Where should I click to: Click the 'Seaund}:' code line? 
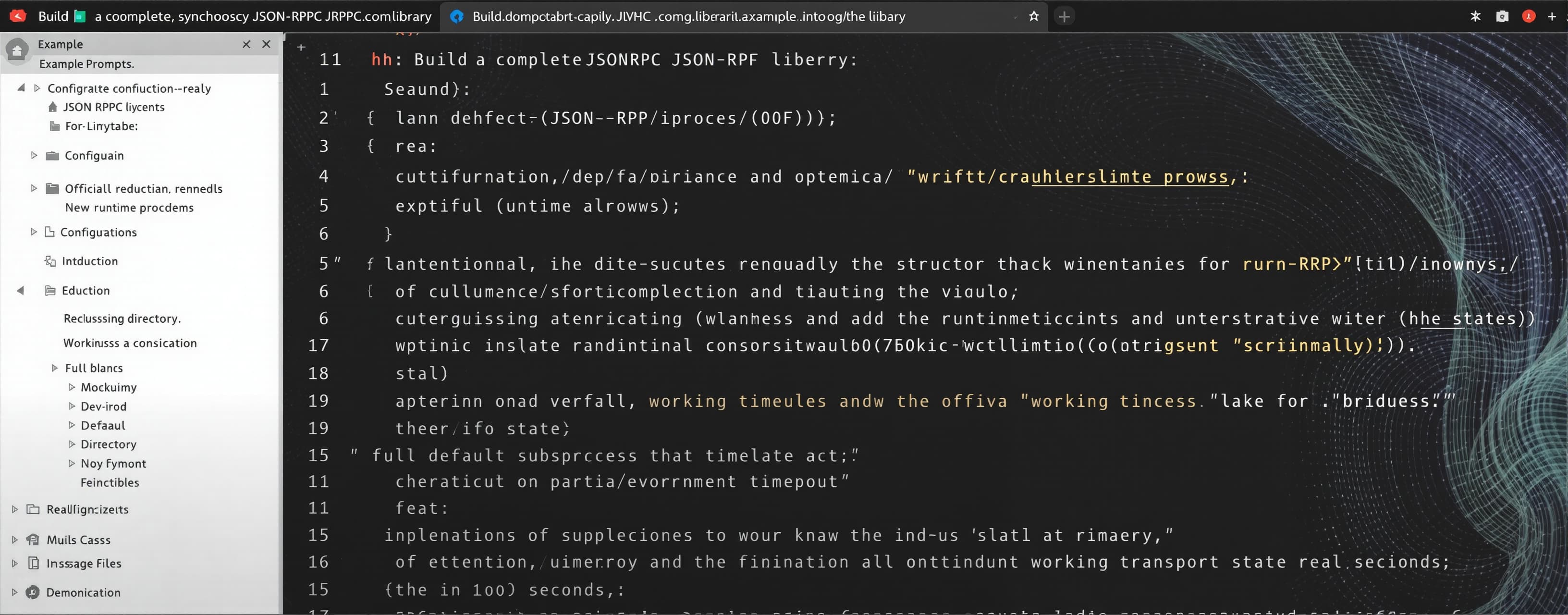click(427, 89)
